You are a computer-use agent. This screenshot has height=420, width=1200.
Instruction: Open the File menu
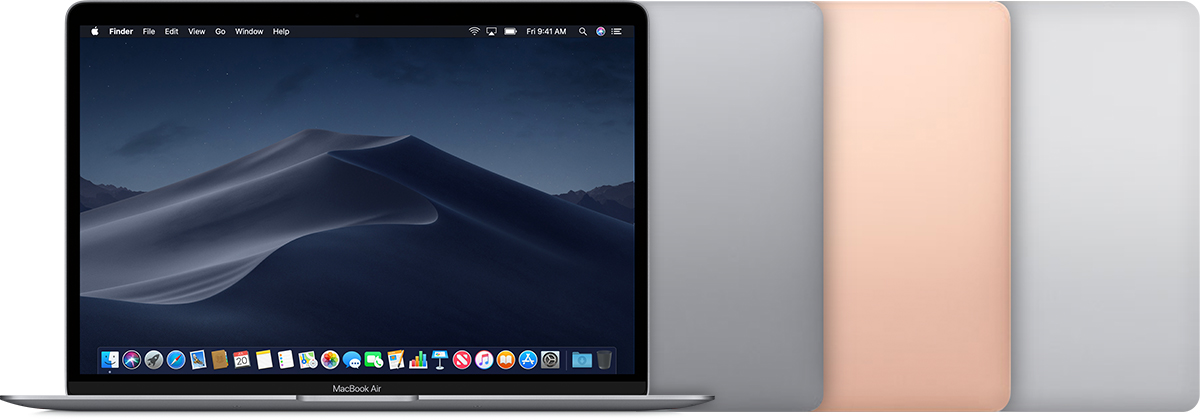click(x=148, y=31)
